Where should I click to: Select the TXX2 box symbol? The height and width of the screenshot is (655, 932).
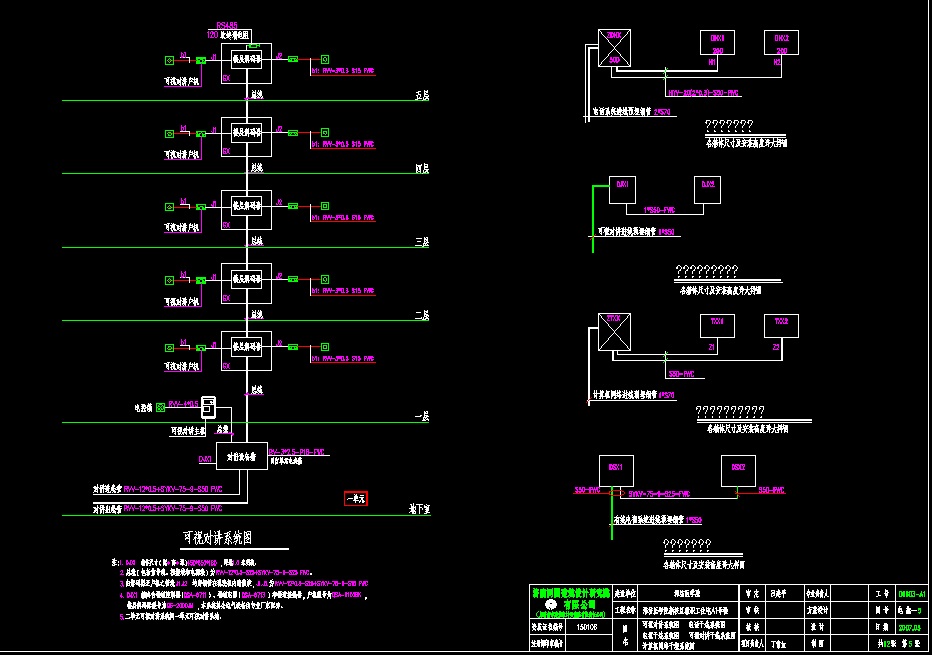780,328
